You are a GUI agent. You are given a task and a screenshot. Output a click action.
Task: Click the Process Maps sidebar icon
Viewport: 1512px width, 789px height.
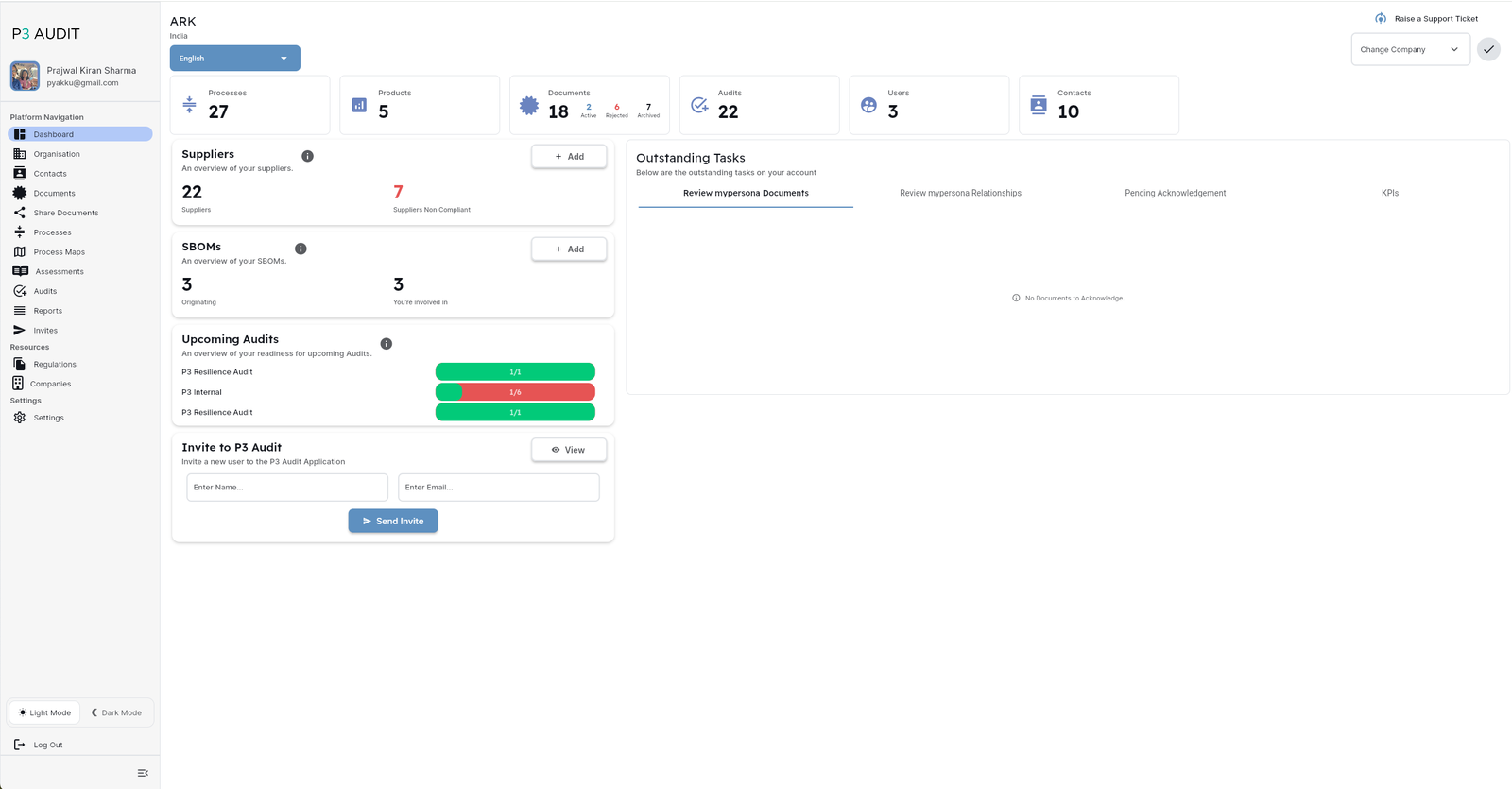coord(19,251)
